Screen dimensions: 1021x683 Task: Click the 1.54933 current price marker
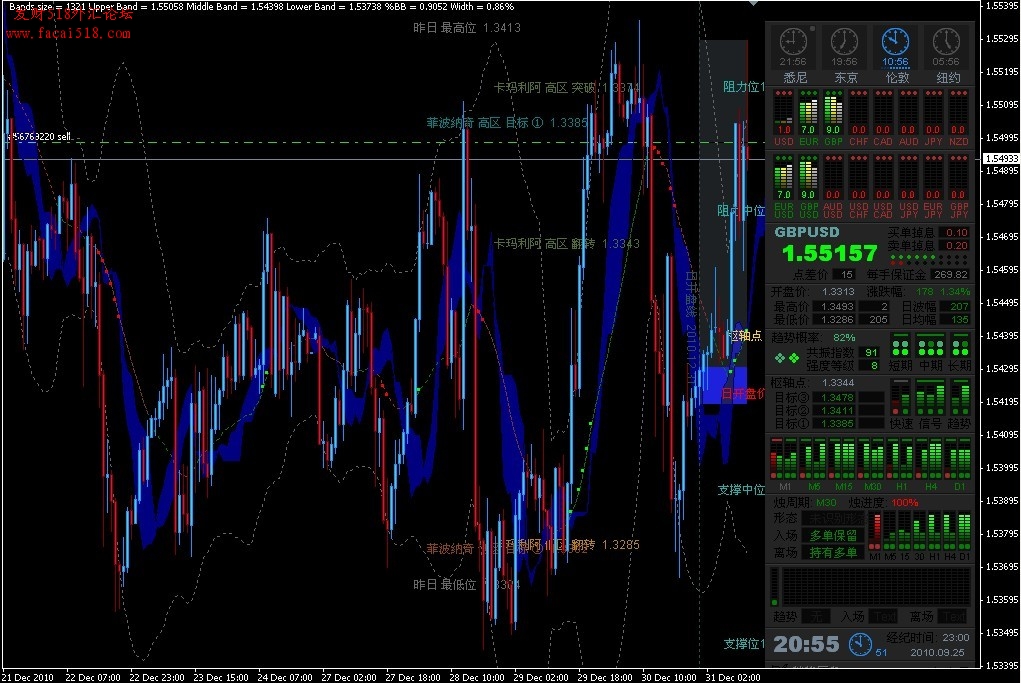[x=1001, y=158]
